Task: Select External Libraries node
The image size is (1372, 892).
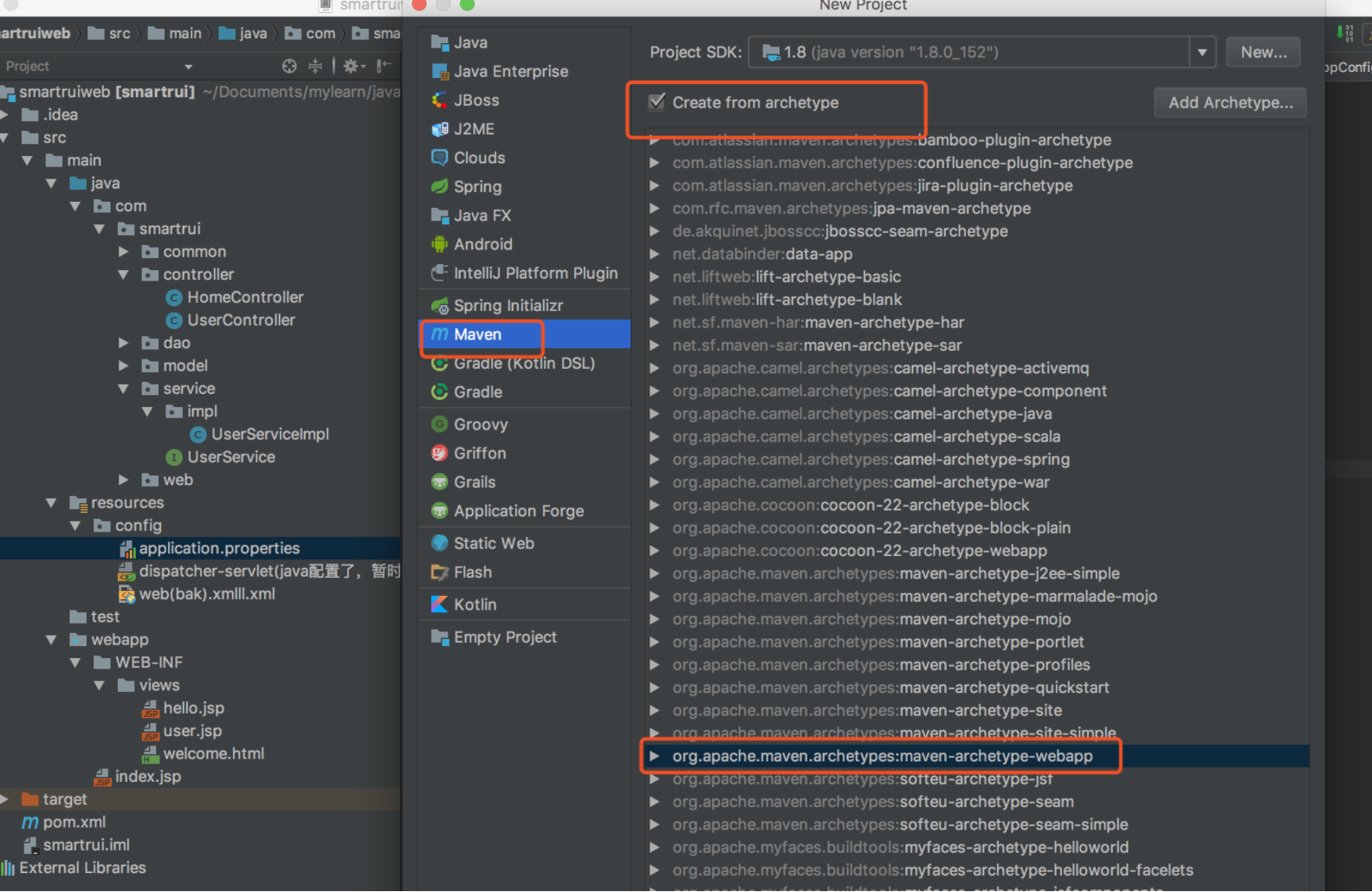Action: click(74, 867)
